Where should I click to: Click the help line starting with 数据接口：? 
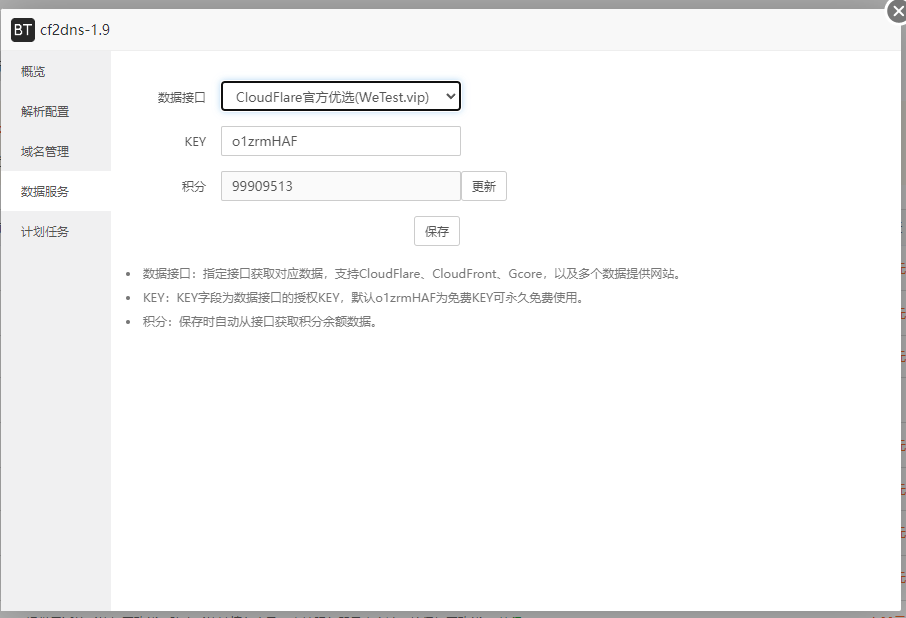(413, 274)
